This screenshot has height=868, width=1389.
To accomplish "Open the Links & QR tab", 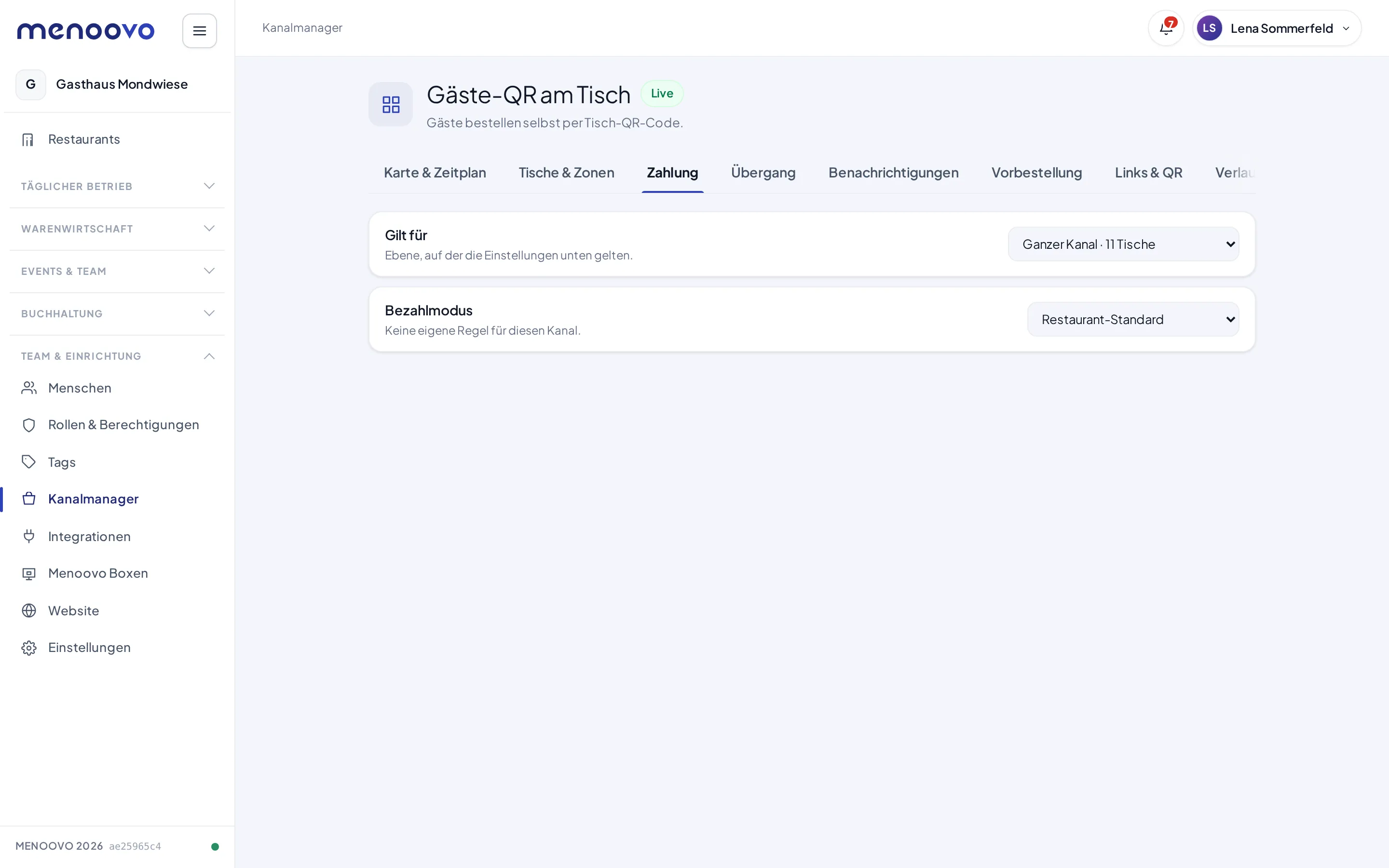I will pos(1148,173).
